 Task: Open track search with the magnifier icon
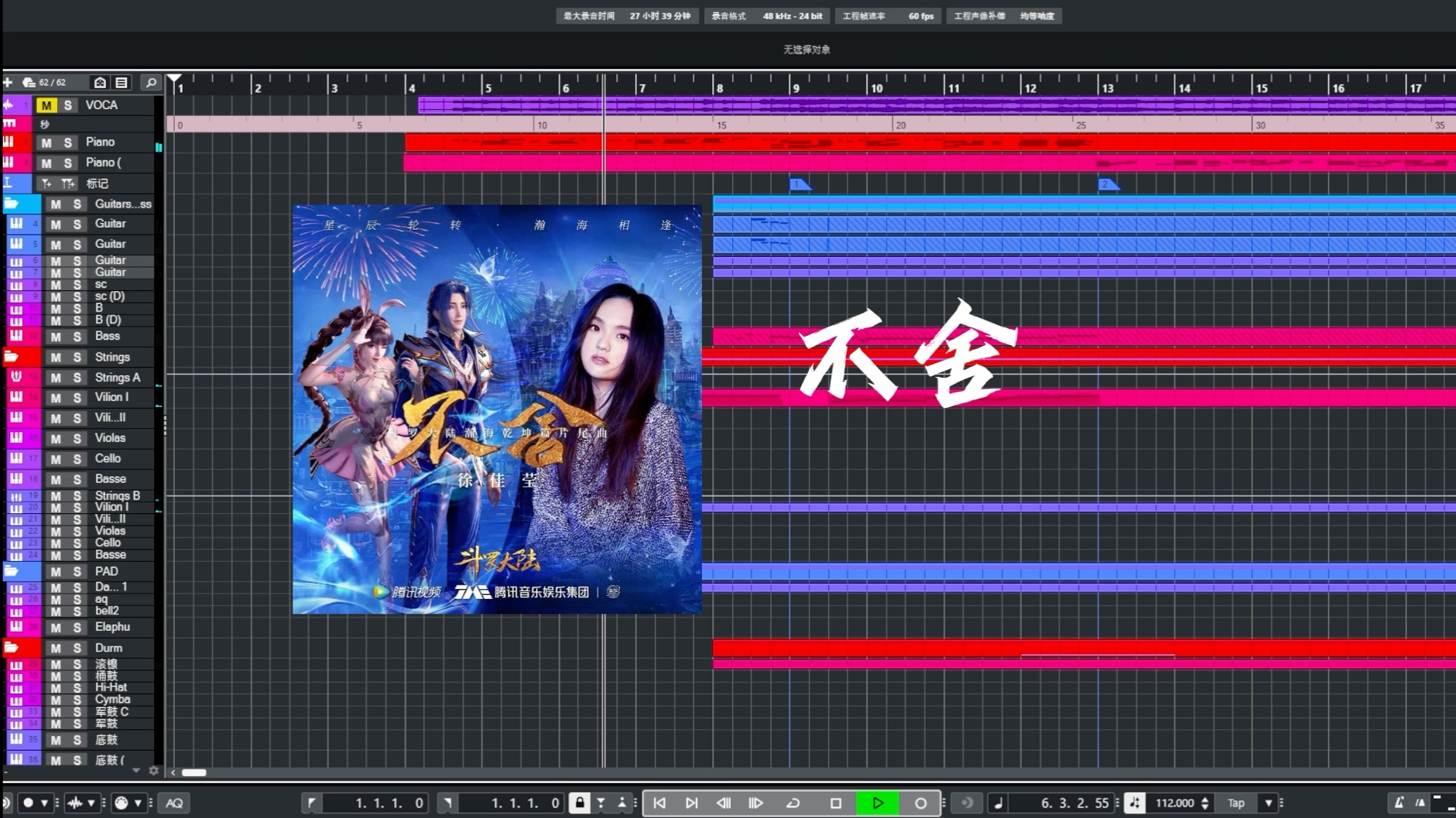pos(151,83)
